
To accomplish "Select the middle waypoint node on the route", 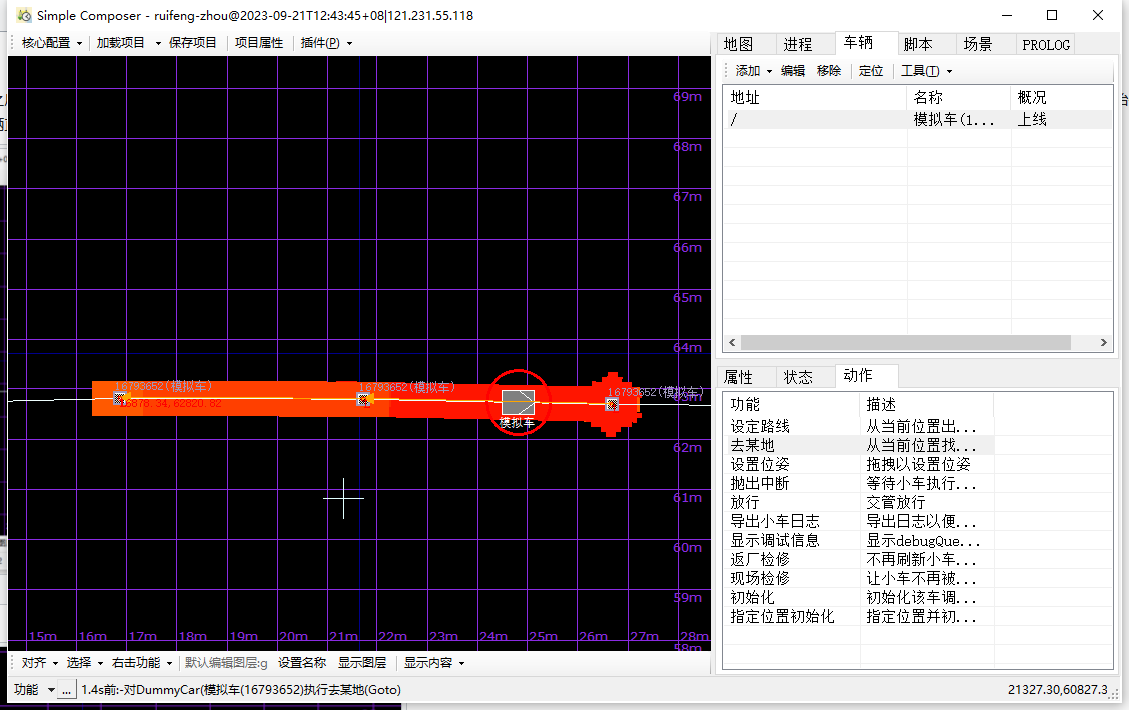I will tap(363, 399).
